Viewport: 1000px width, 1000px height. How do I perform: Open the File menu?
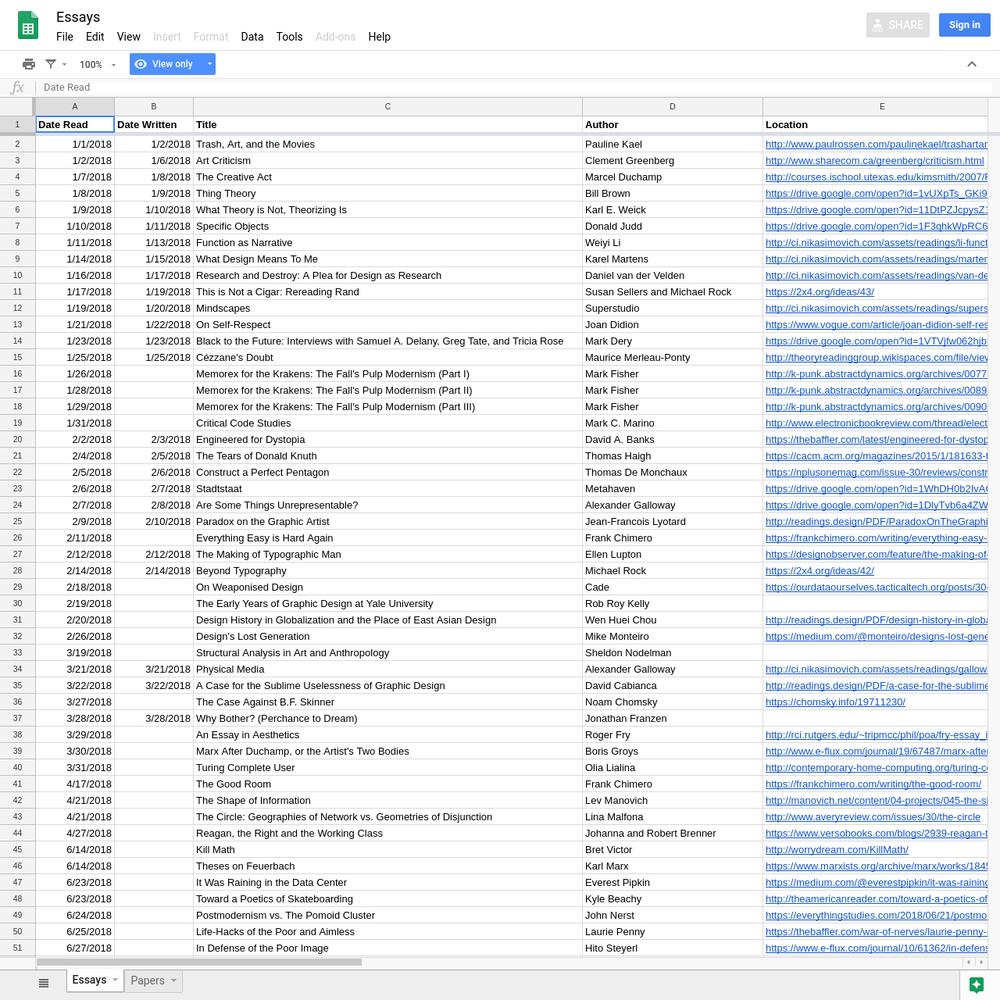coord(64,36)
